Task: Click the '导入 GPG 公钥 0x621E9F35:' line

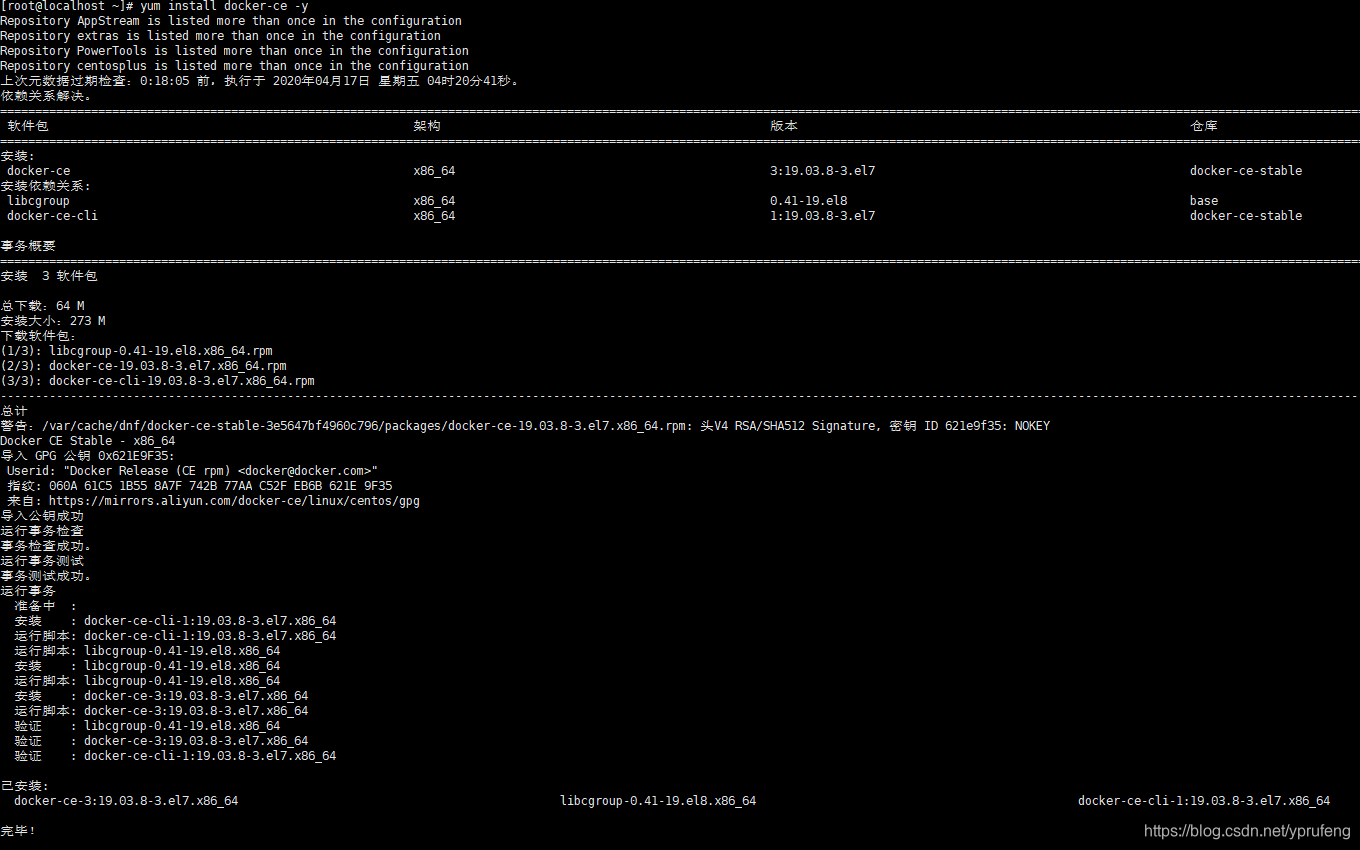Action: (88, 456)
